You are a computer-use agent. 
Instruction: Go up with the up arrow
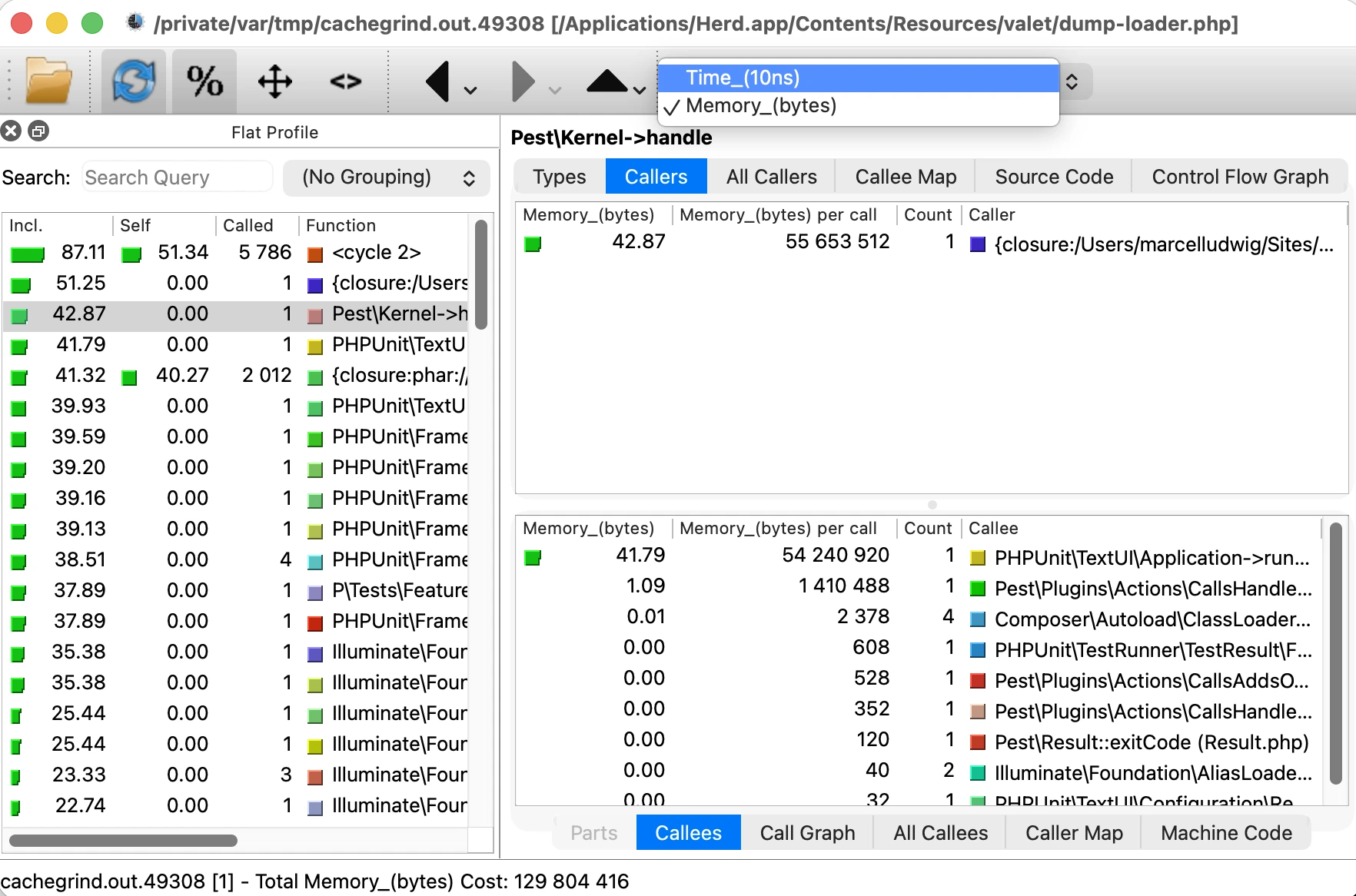607,81
